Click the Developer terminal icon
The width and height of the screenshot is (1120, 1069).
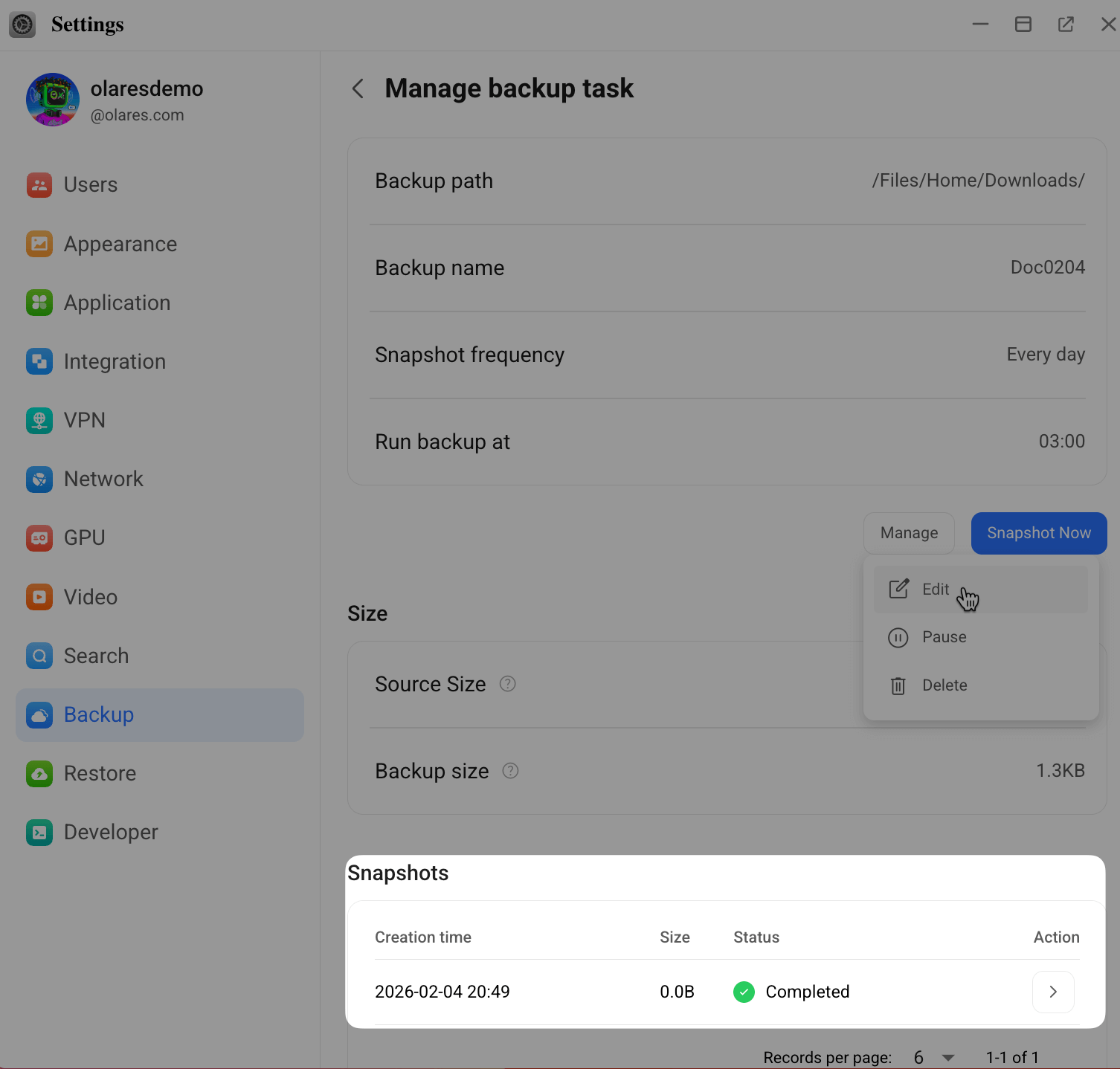pos(39,833)
